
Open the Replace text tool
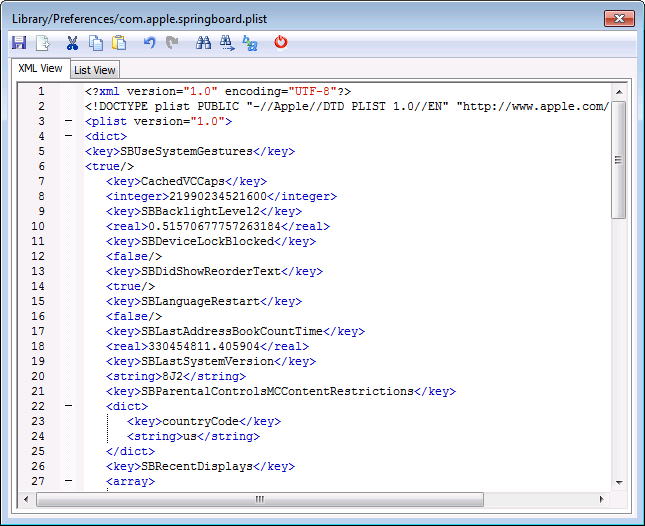250,43
